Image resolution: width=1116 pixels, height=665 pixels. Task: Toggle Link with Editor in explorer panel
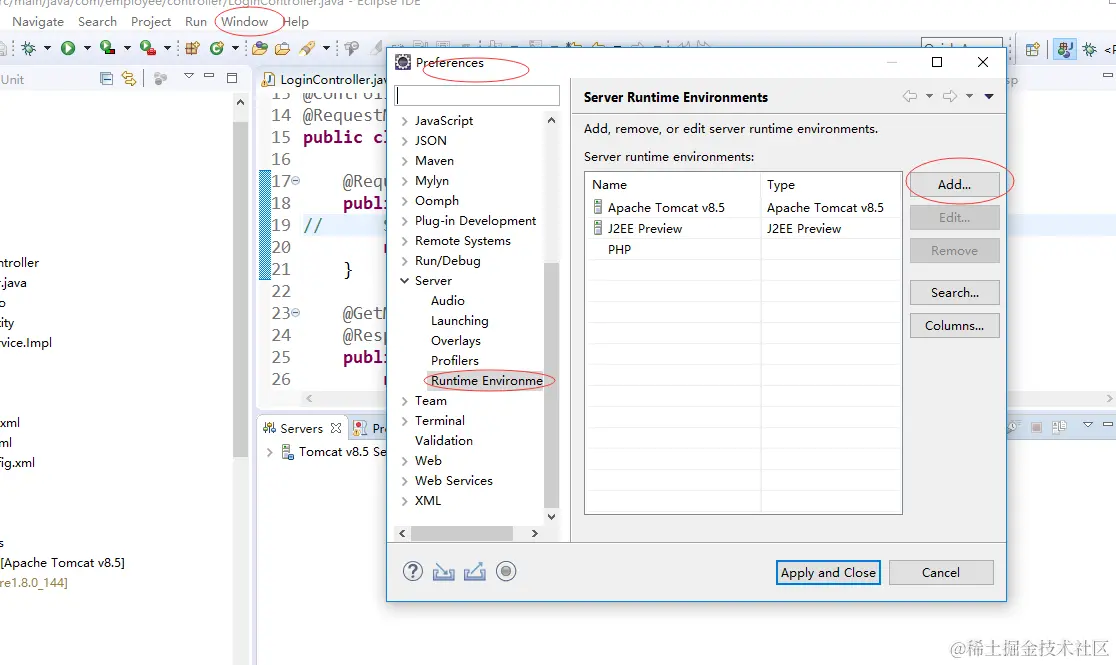[129, 78]
